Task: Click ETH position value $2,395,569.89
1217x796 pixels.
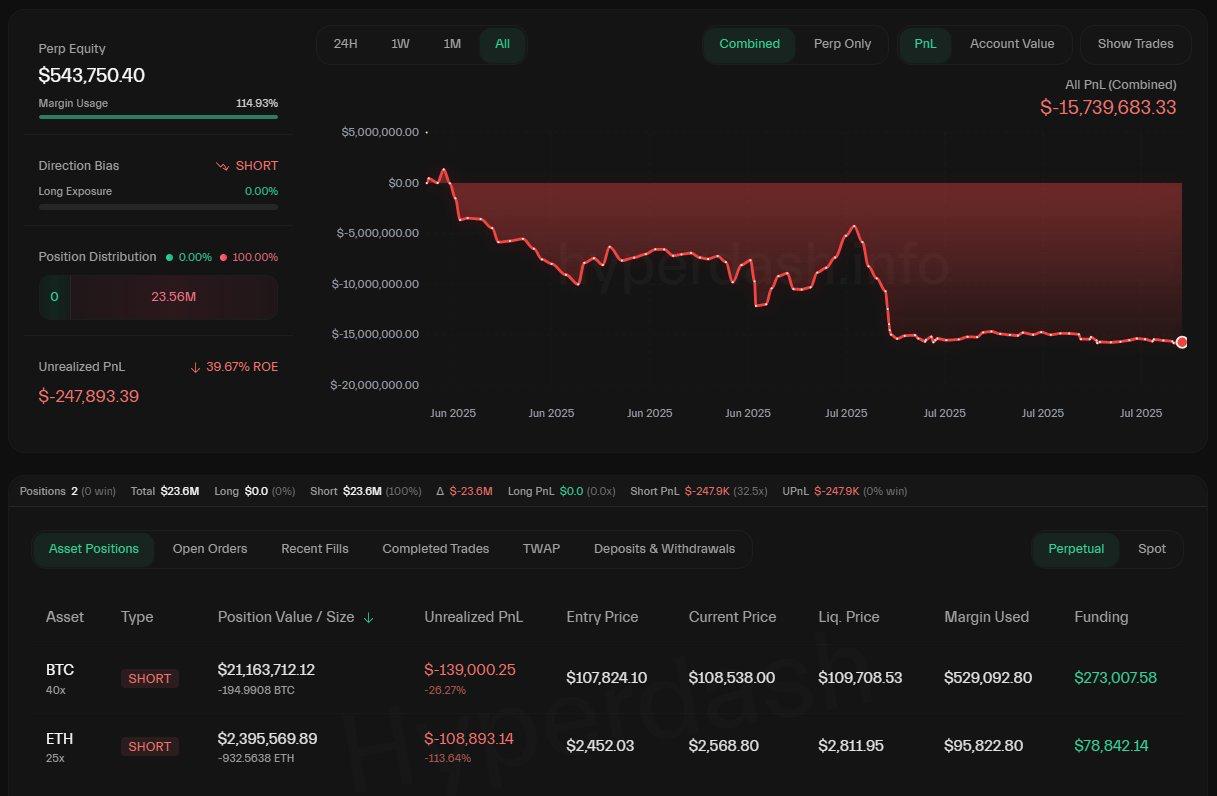Action: (x=268, y=739)
